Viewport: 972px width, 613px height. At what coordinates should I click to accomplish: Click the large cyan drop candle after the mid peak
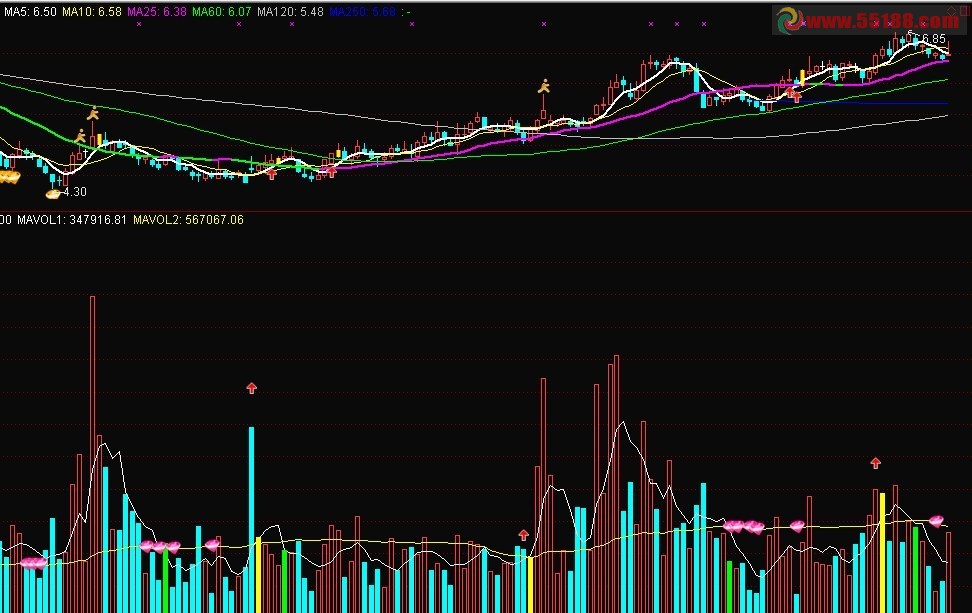(696, 81)
